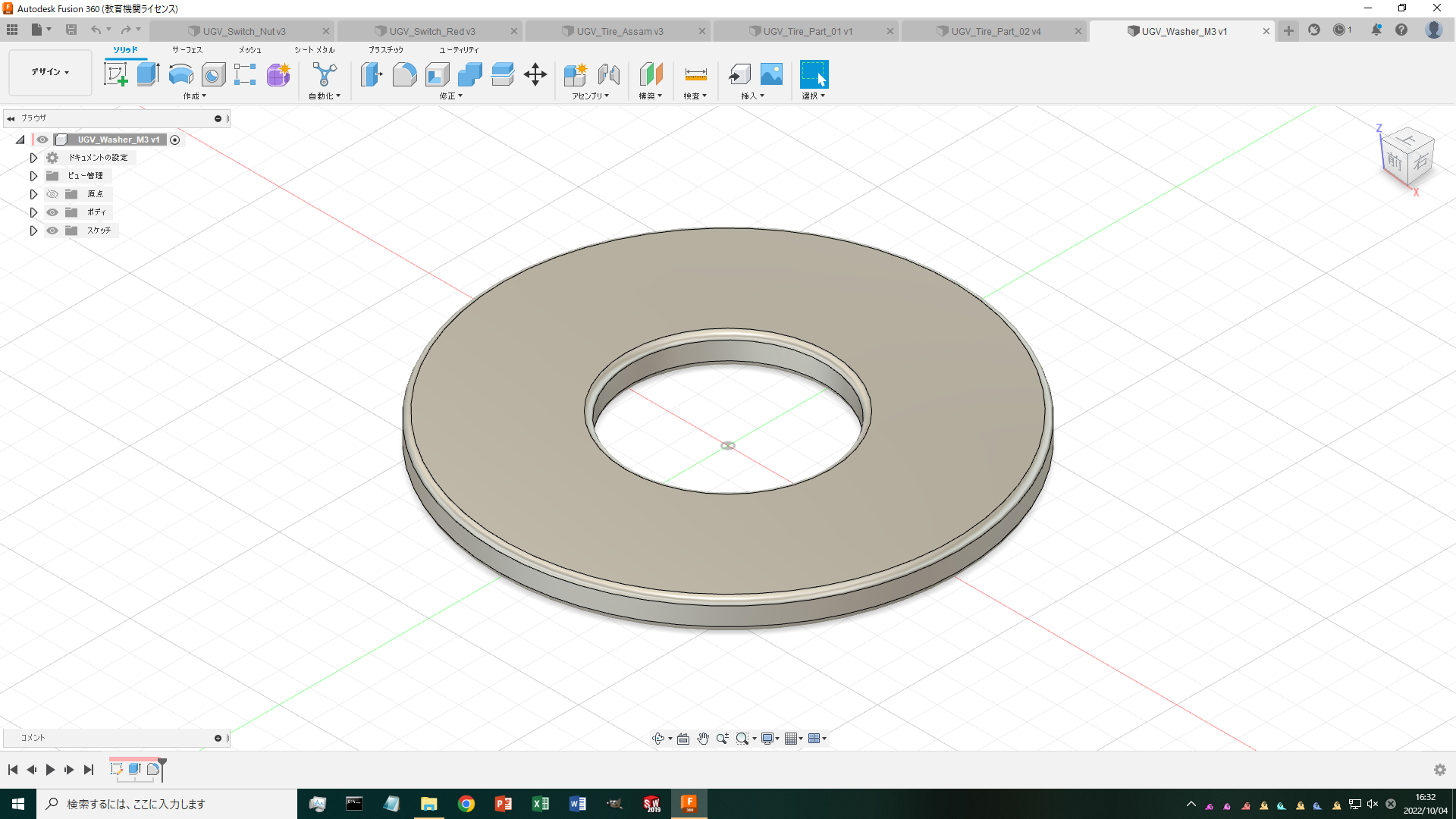Activate the Select tool
The height and width of the screenshot is (819, 1456).
(814, 74)
